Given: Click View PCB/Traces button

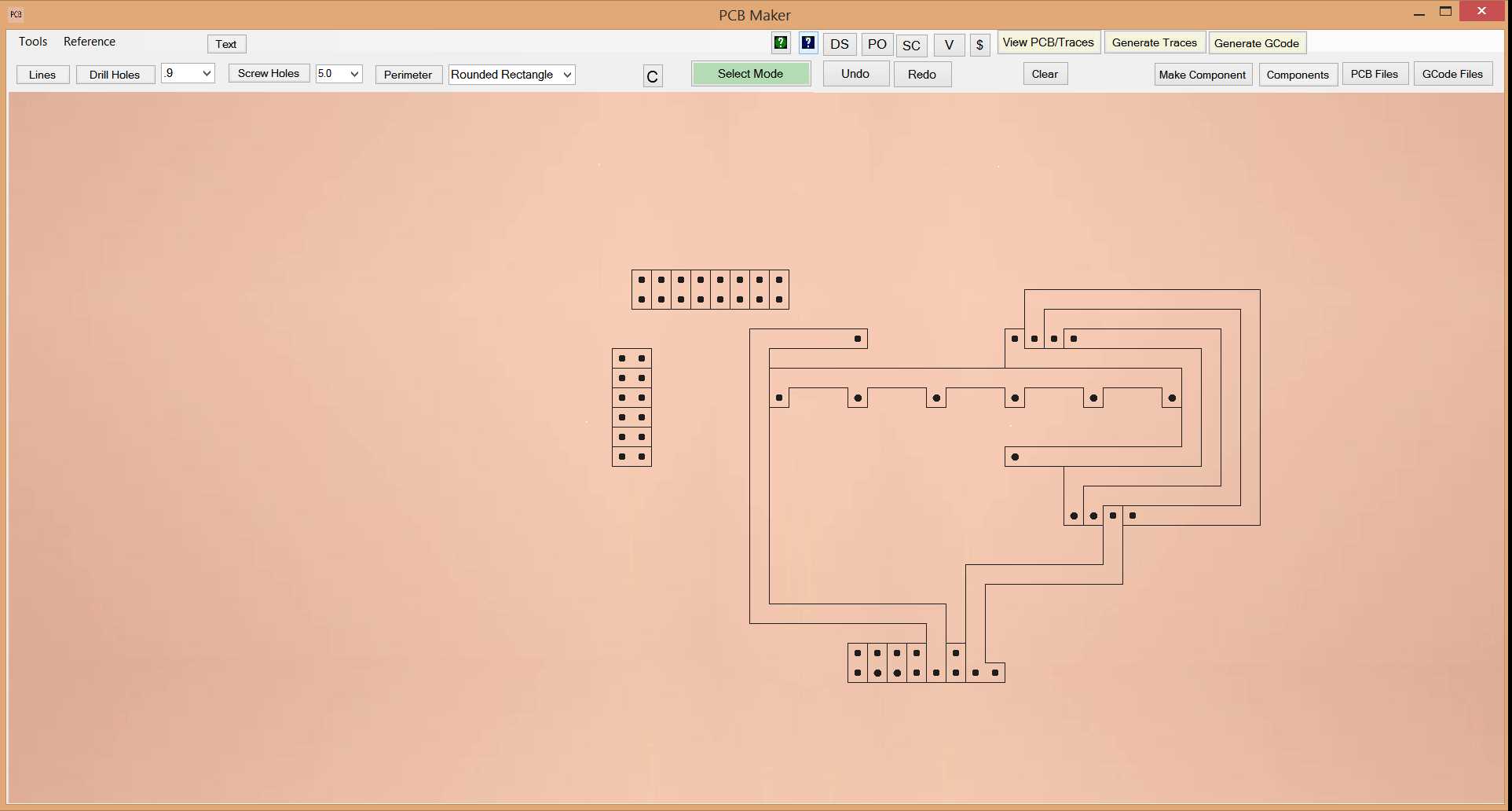Looking at the screenshot, I should pyautogui.click(x=1049, y=42).
